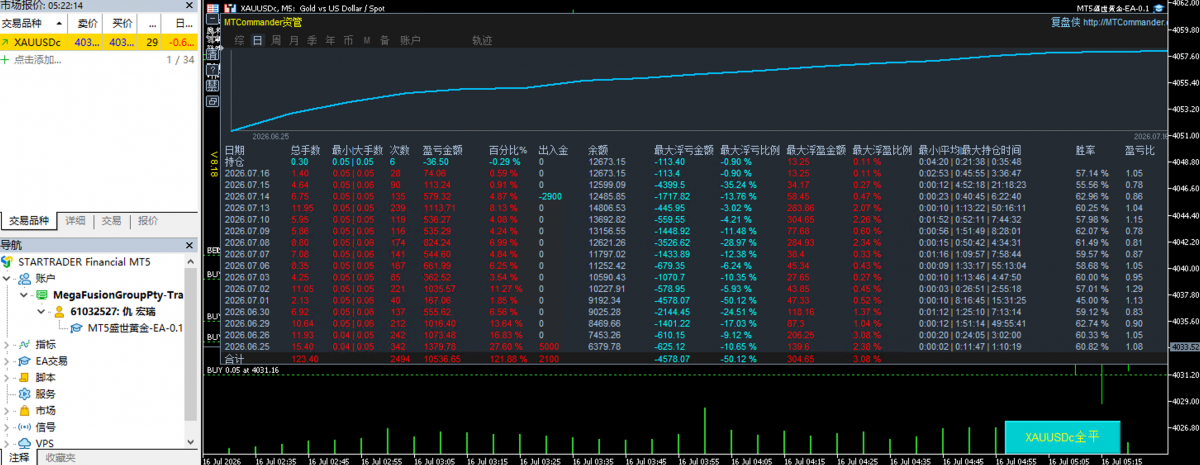Viewport: 1200px width, 465px height.
Task: Click the 市场 shopping bag icon
Action: point(24,410)
